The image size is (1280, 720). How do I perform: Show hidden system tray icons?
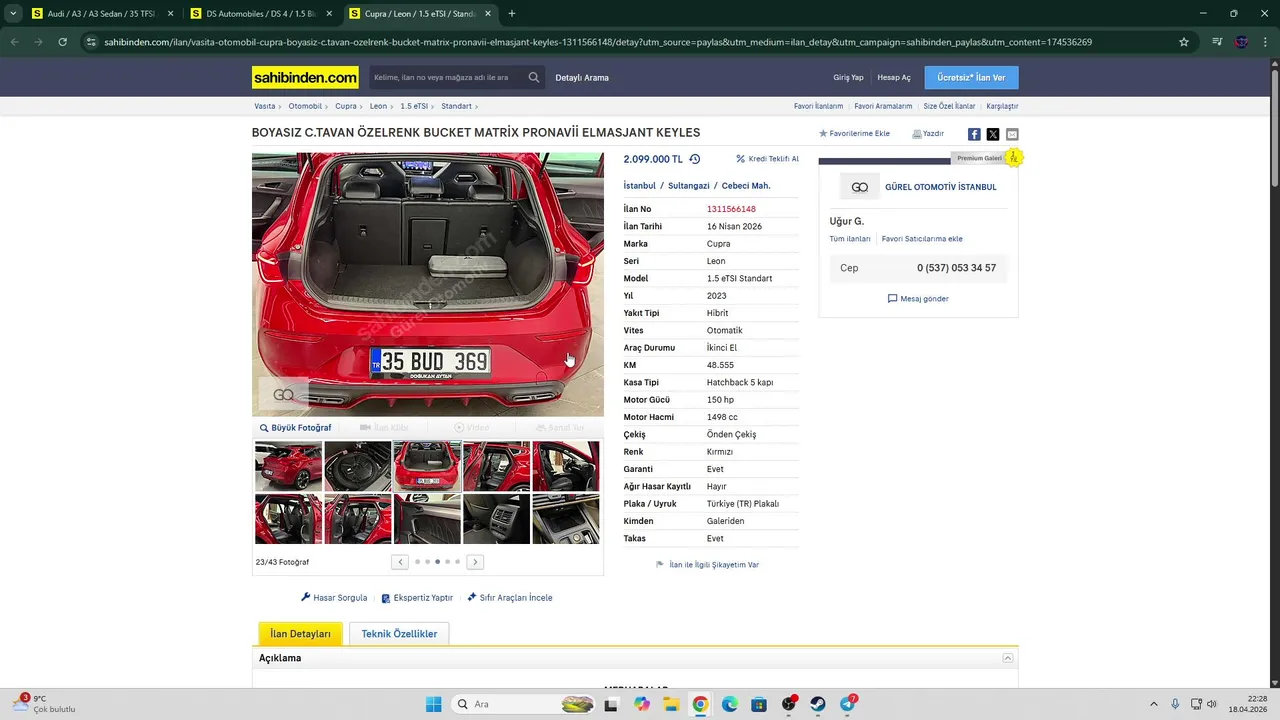[x=1153, y=704]
